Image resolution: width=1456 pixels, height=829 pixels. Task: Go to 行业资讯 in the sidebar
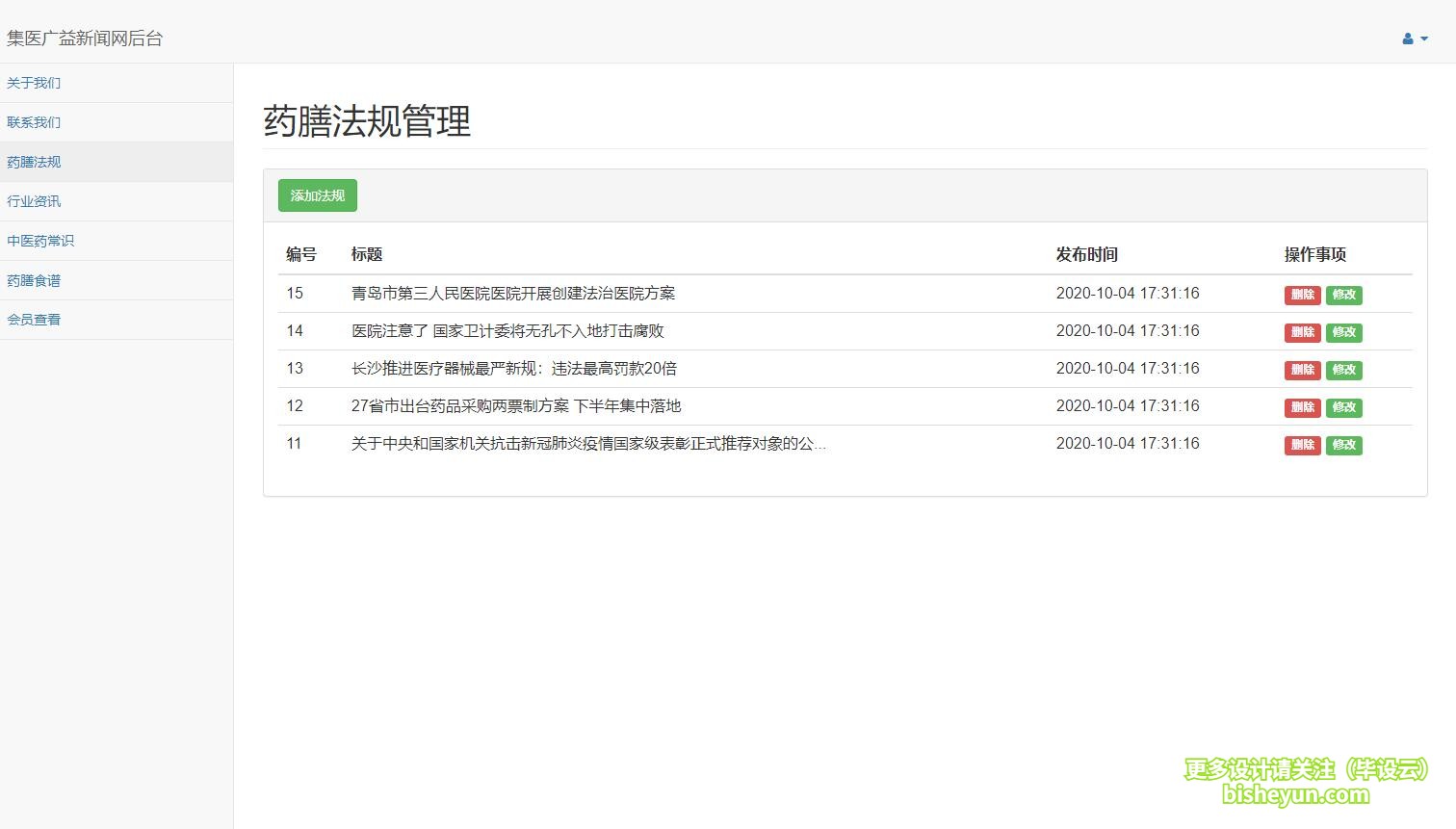tap(117, 201)
